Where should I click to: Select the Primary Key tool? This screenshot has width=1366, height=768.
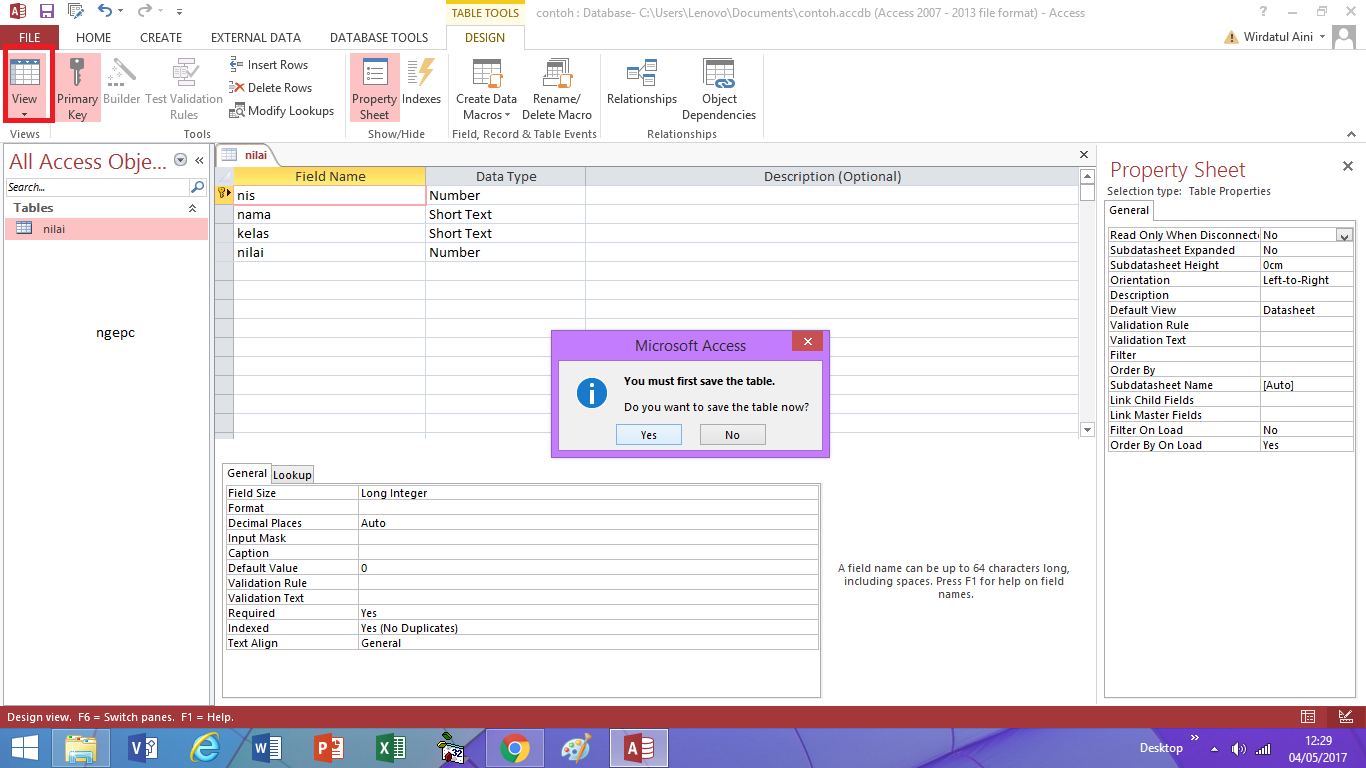(x=77, y=87)
